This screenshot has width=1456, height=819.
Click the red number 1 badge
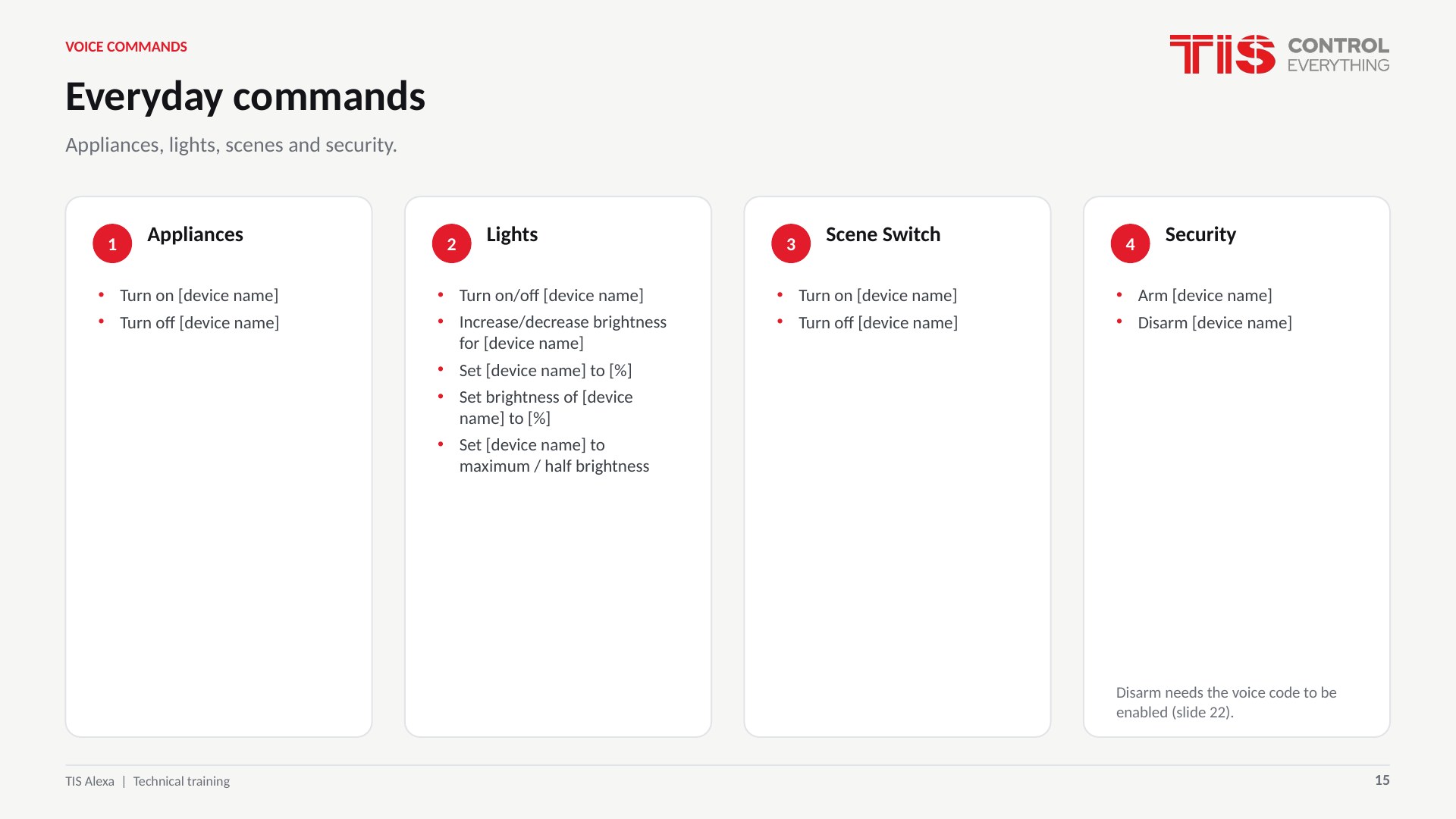point(112,243)
